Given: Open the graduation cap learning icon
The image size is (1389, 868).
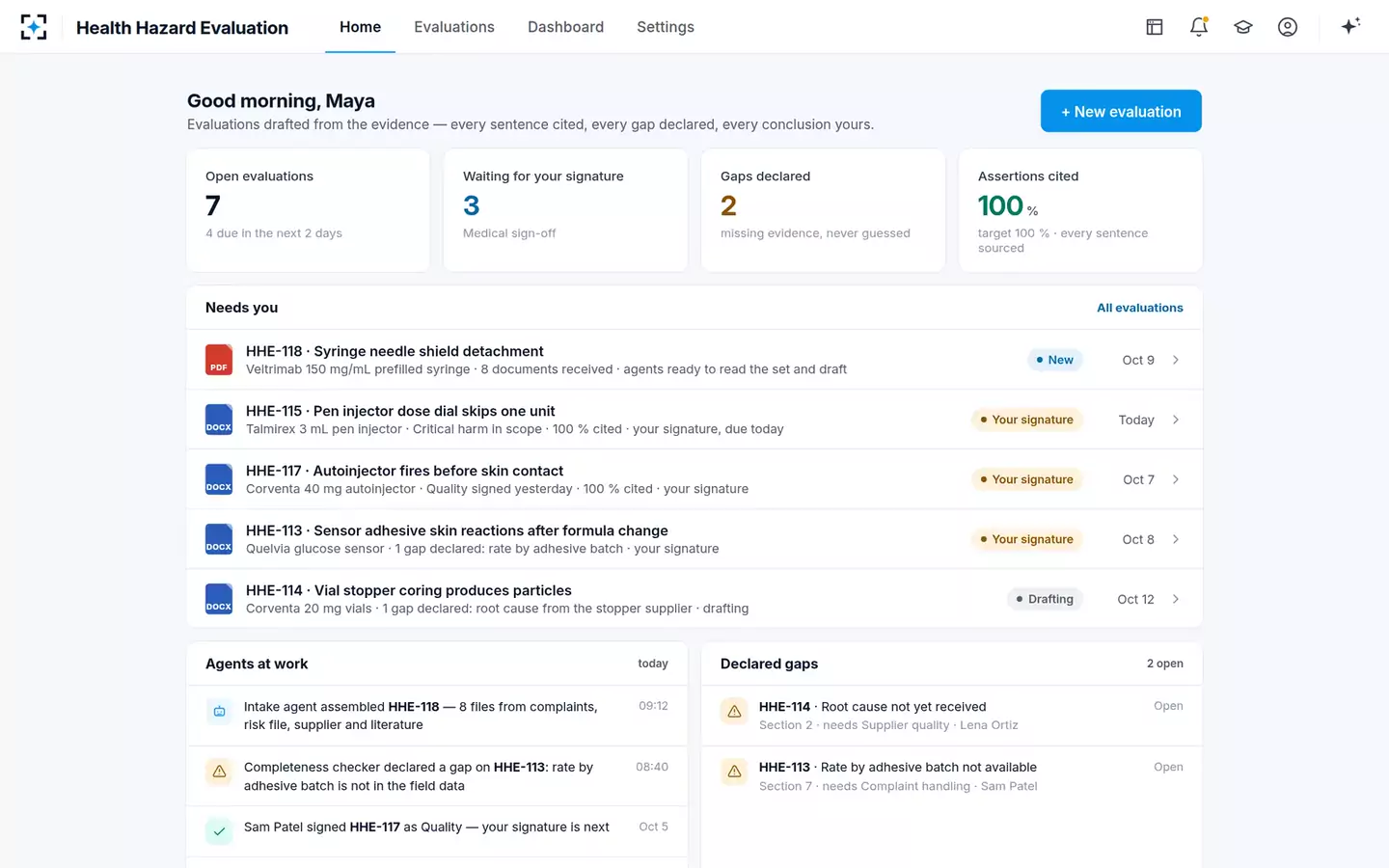Looking at the screenshot, I should click(1243, 27).
